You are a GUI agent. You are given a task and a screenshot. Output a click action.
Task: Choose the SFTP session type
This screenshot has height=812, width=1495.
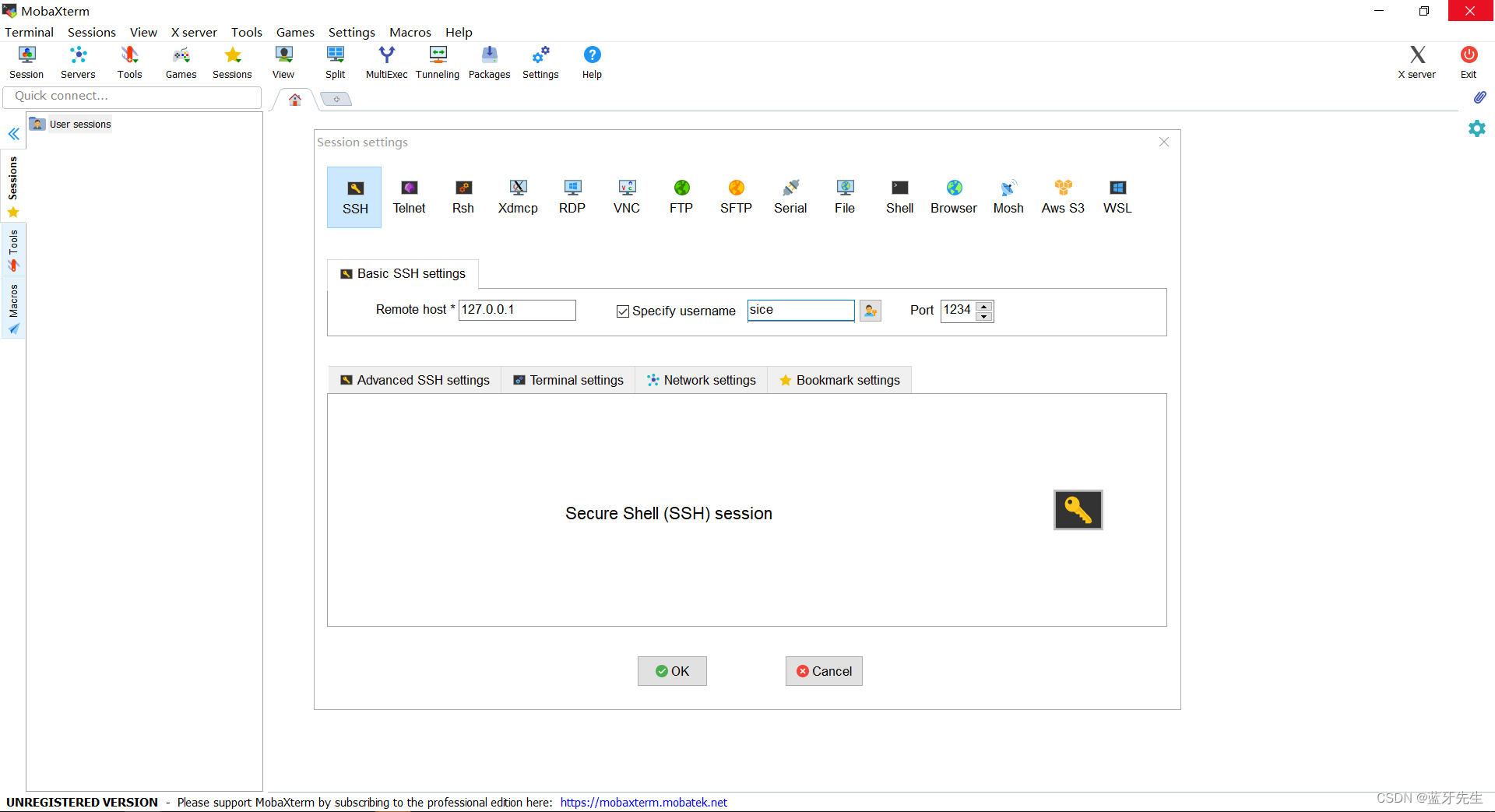coord(736,197)
